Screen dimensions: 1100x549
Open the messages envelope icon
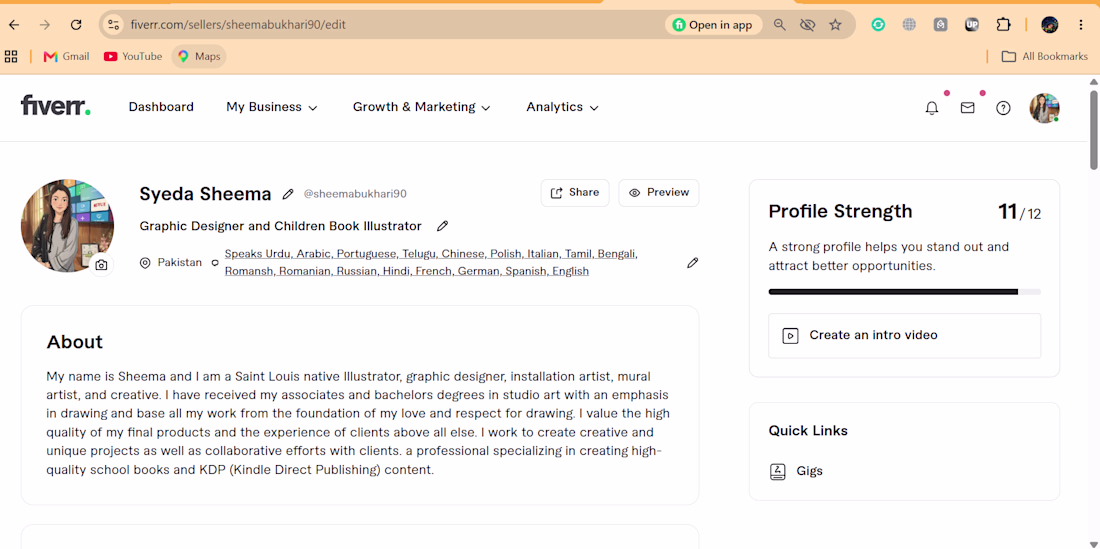click(x=967, y=108)
